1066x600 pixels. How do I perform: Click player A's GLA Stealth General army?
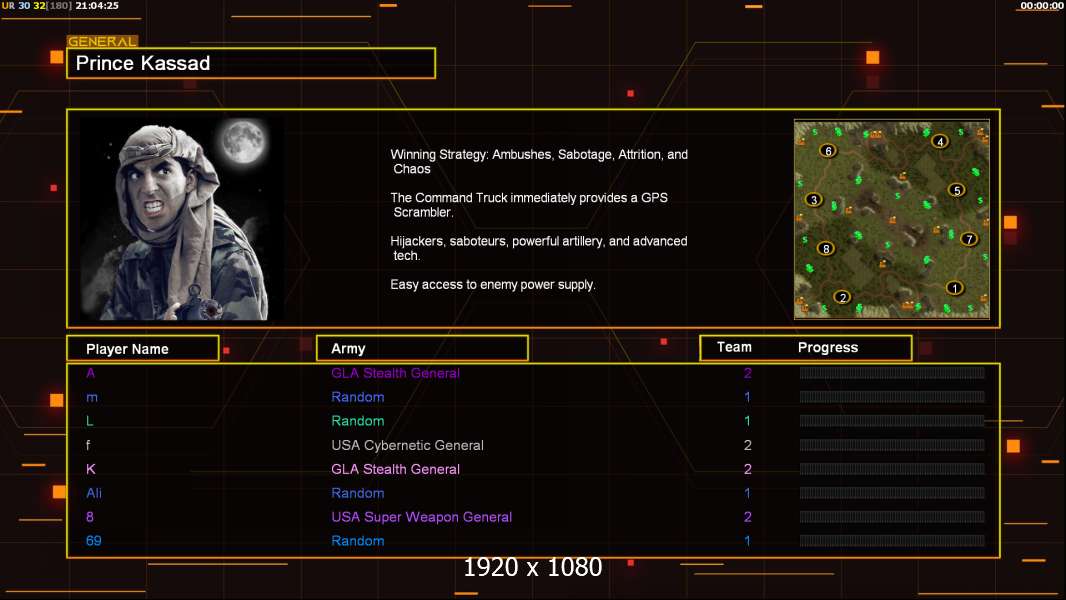tap(395, 373)
